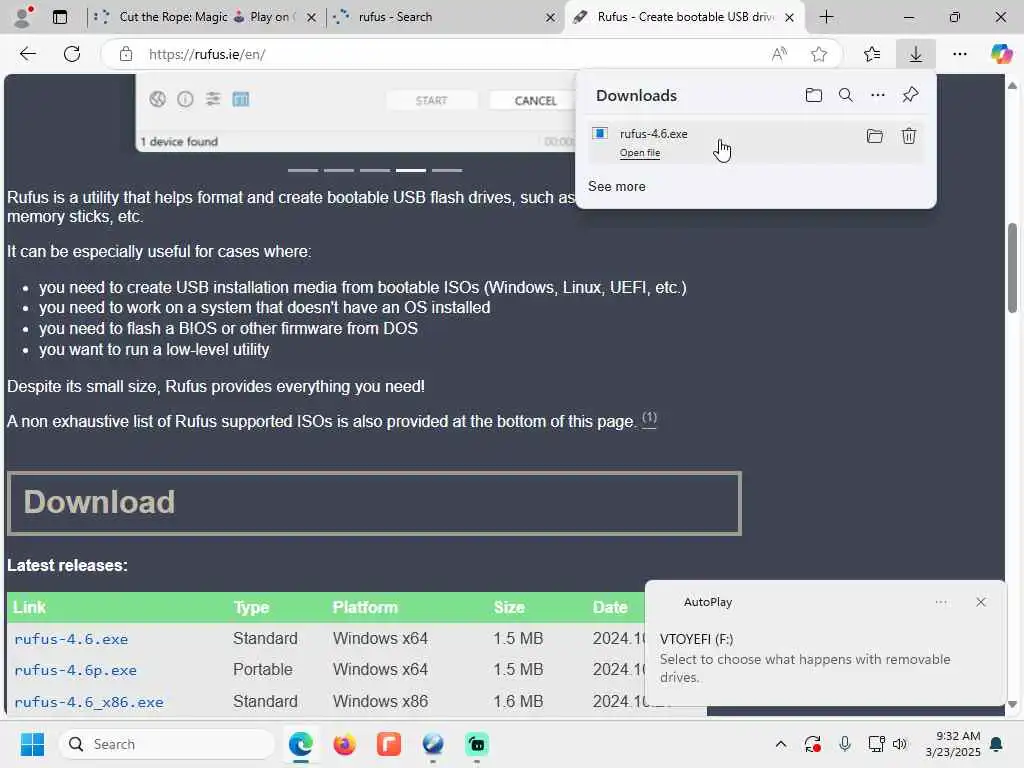1024x768 pixels.
Task: Open the orange taskbar app
Action: click(x=389, y=744)
